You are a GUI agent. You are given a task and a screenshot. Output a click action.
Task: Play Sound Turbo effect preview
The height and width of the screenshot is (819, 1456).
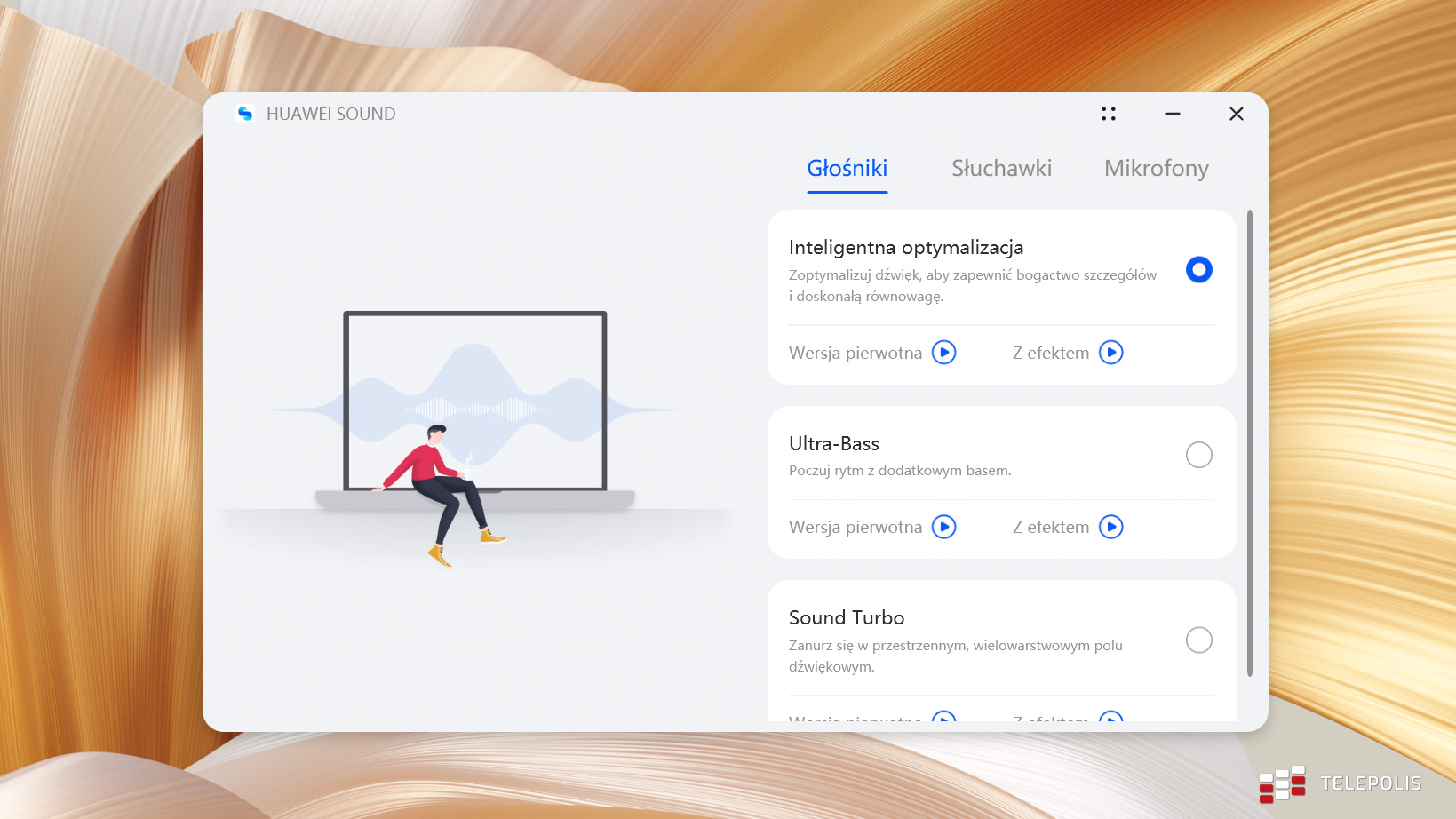coord(1110,716)
